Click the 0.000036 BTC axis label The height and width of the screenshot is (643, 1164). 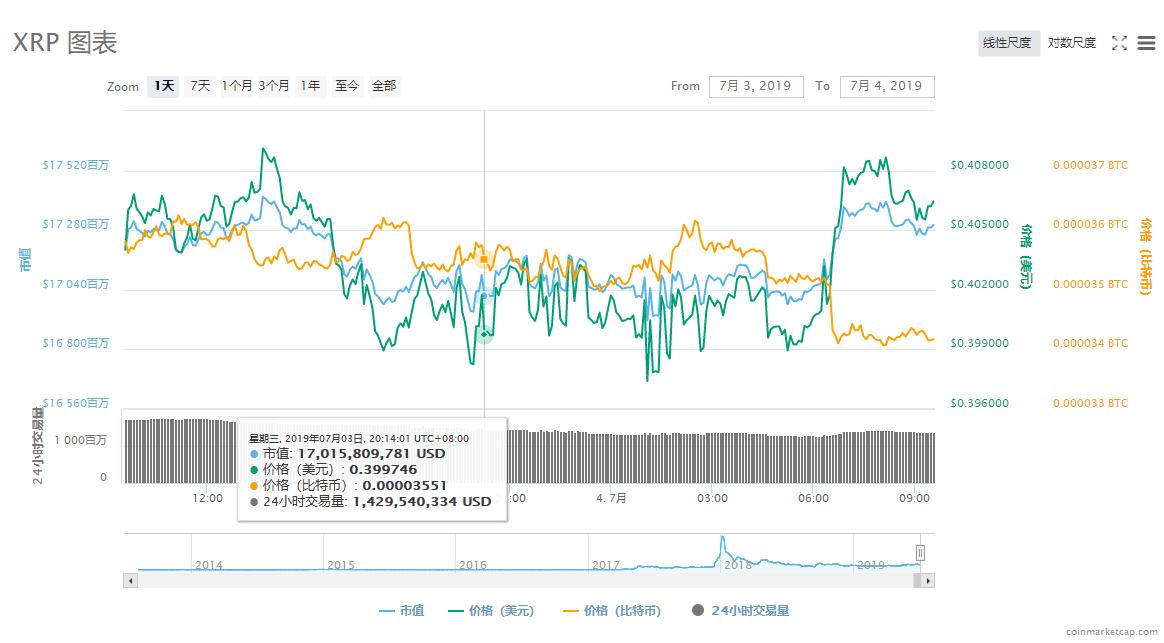point(1090,224)
